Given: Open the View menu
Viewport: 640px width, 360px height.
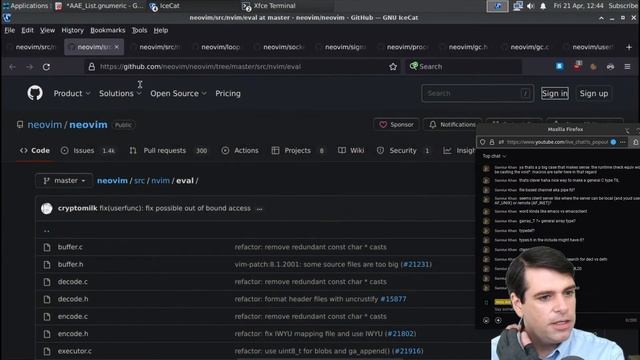Looking at the screenshot, I should tap(47, 30).
